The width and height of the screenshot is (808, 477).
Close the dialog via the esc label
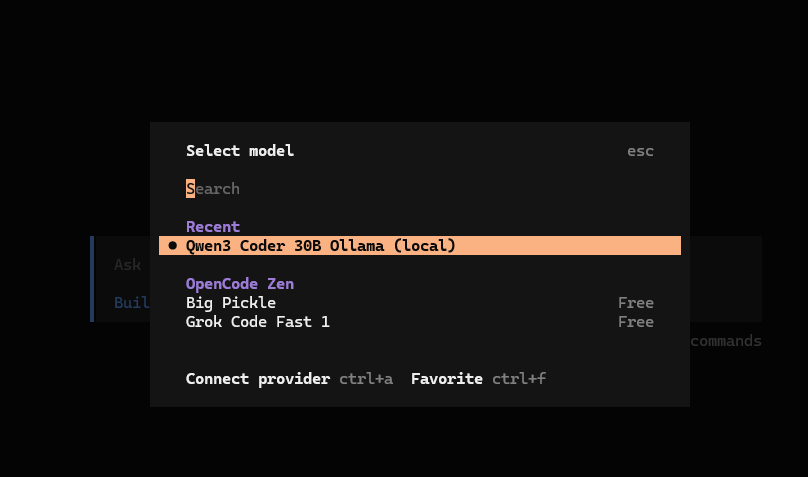pyautogui.click(x=640, y=151)
